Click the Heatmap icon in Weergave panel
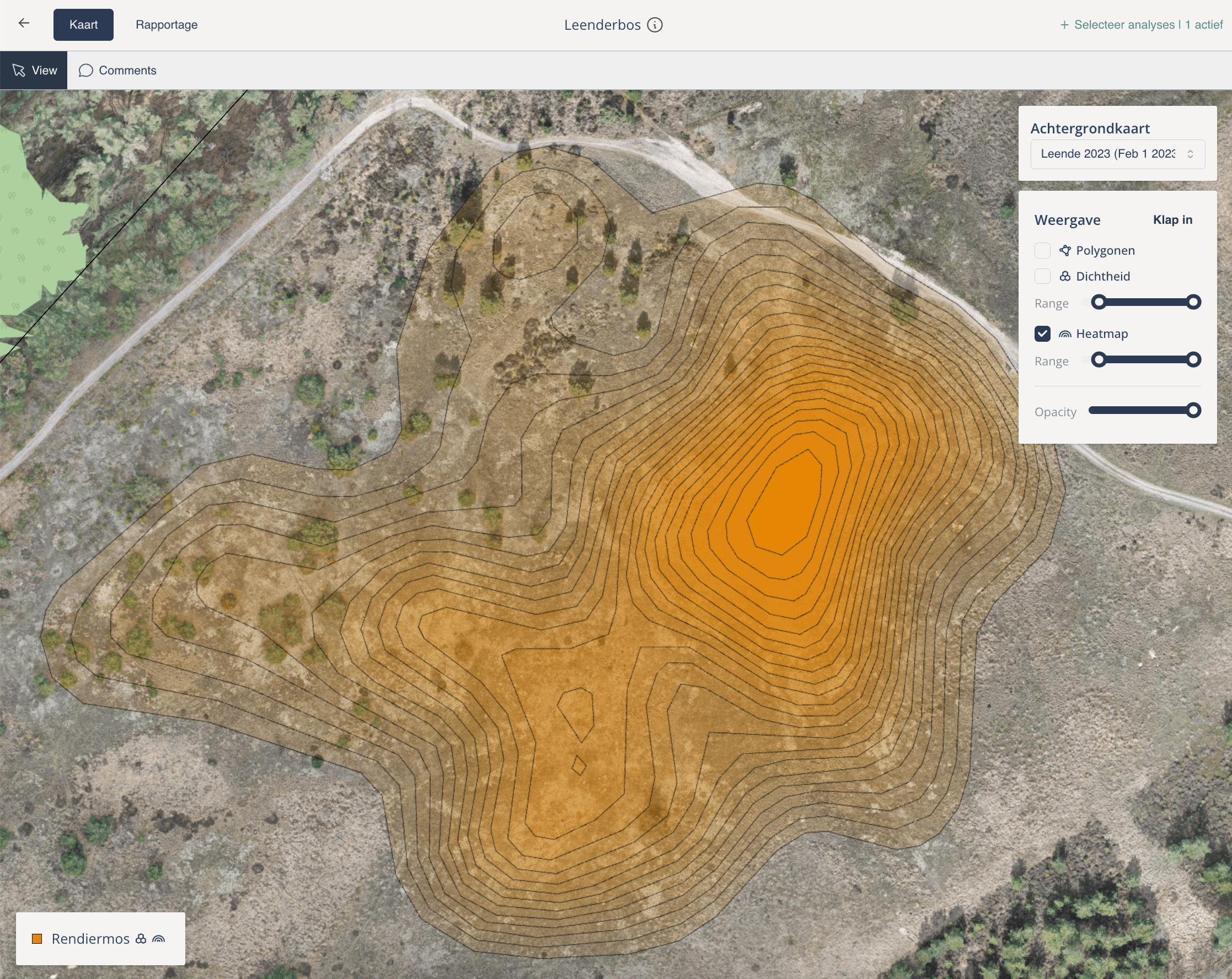 click(1064, 334)
